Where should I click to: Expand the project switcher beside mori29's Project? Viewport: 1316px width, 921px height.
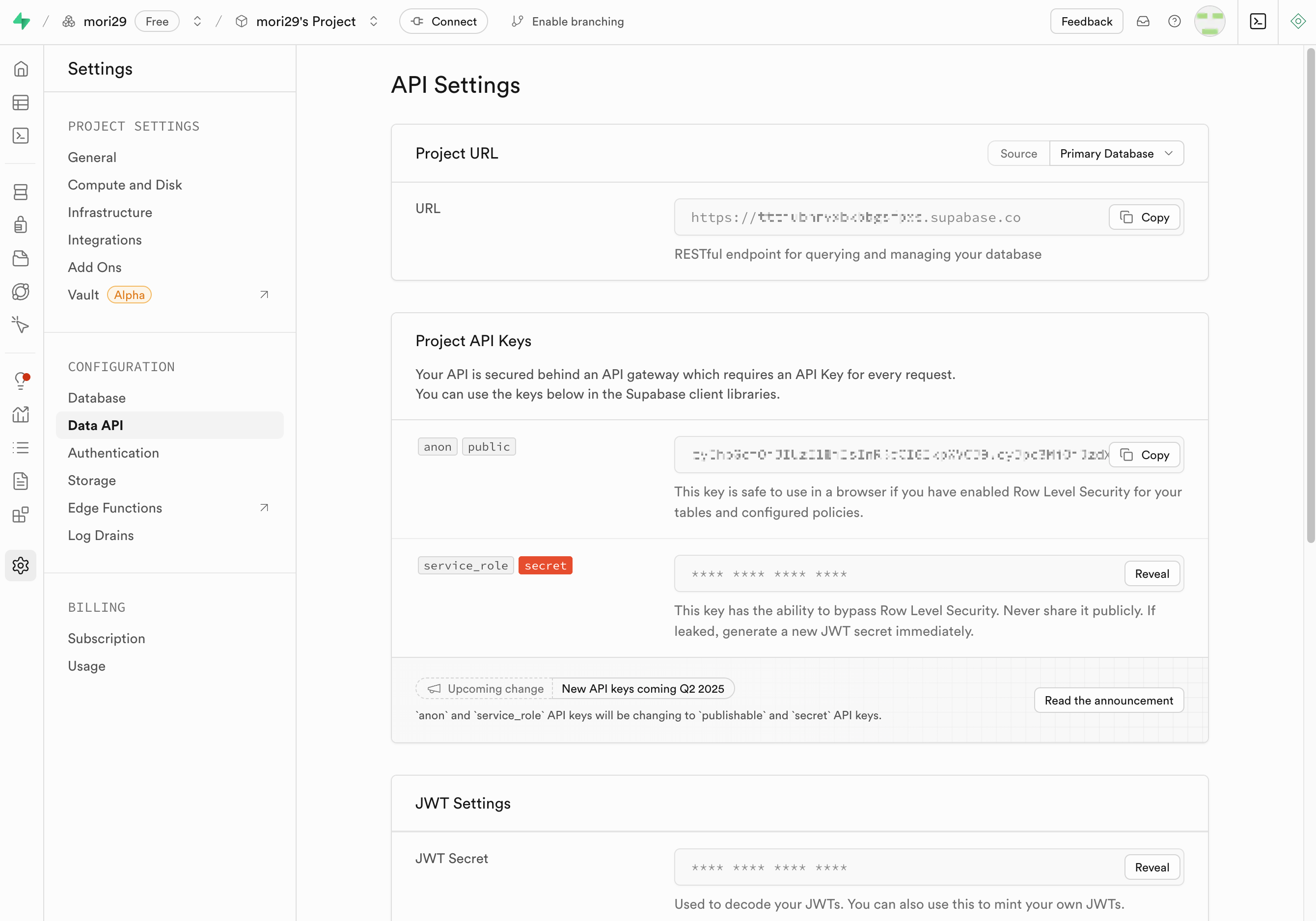click(x=374, y=21)
